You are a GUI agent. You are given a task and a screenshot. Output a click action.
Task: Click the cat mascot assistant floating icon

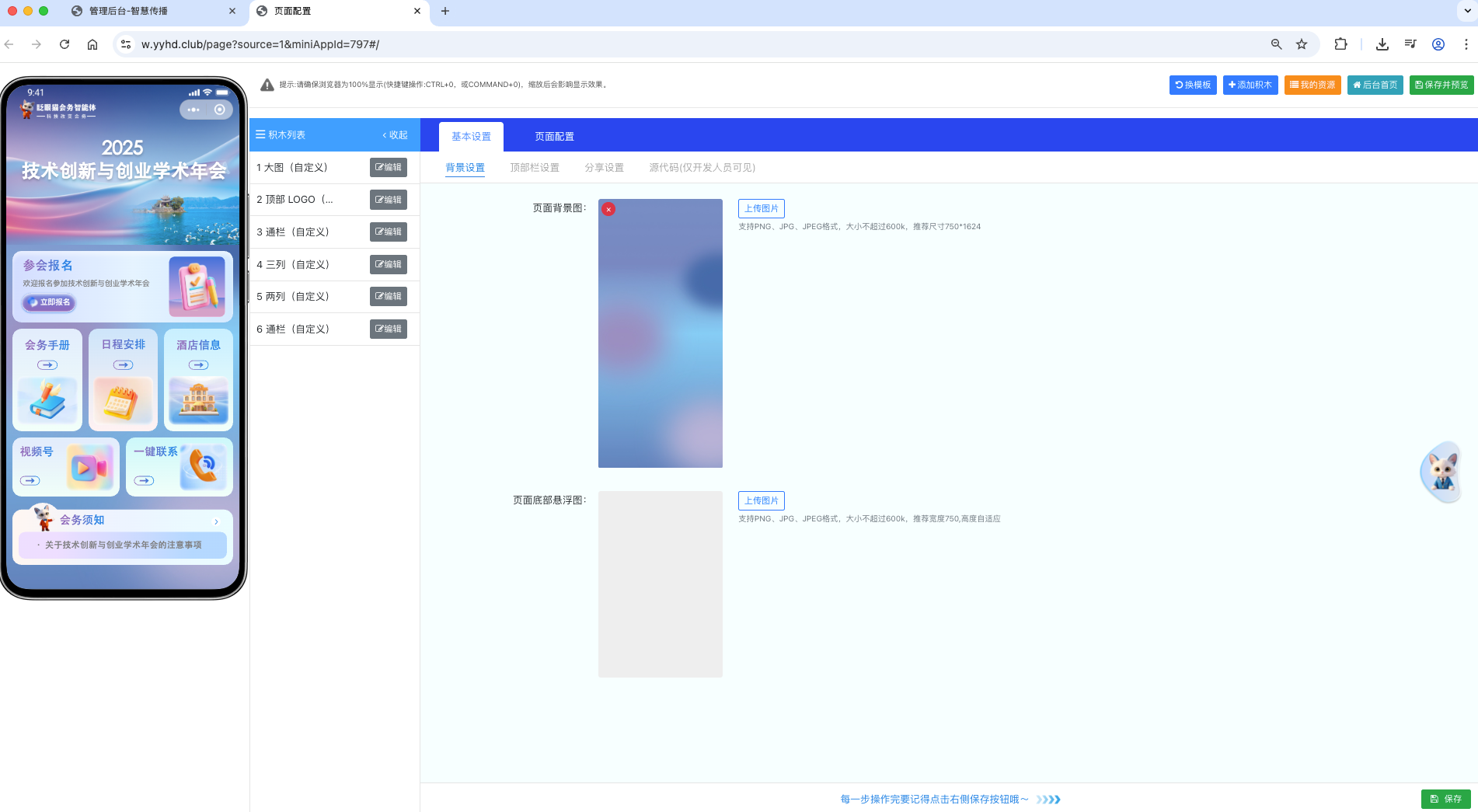tap(1442, 471)
